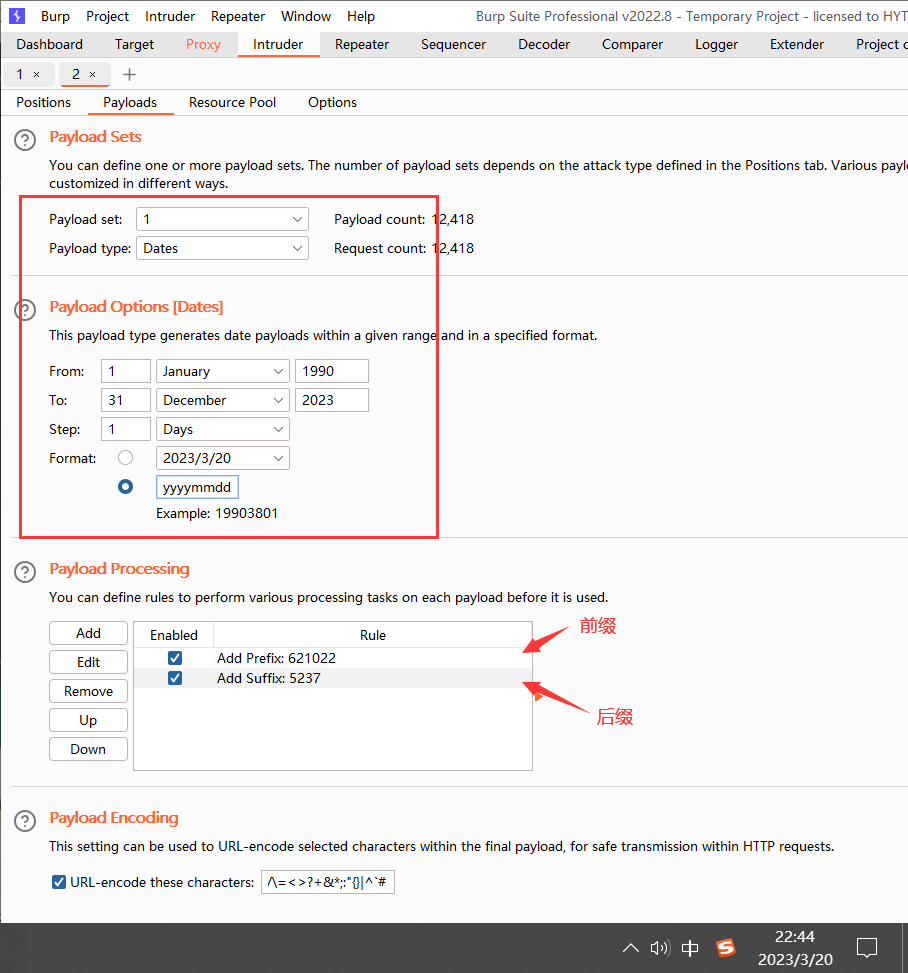Open the Resource Pool sub-tab
Screen dimensions: 908x973
tap(233, 102)
